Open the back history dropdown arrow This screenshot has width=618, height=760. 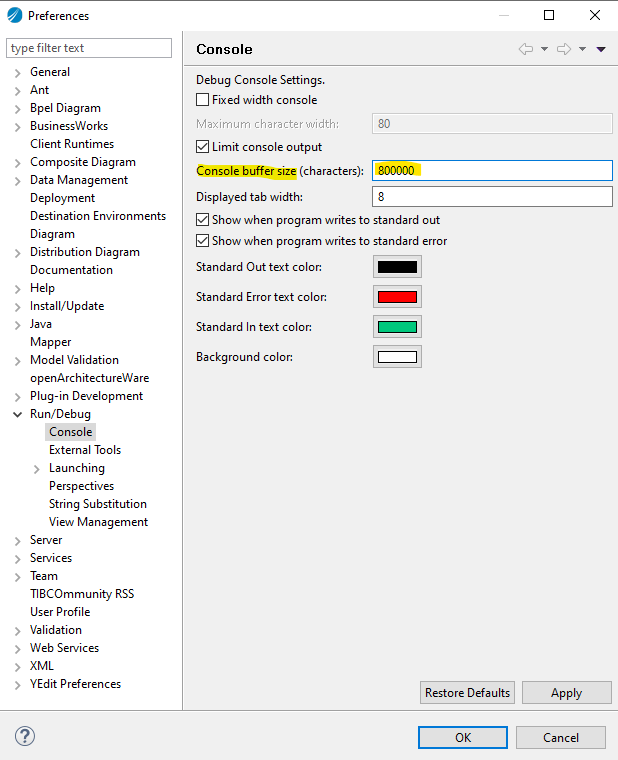pos(544,49)
